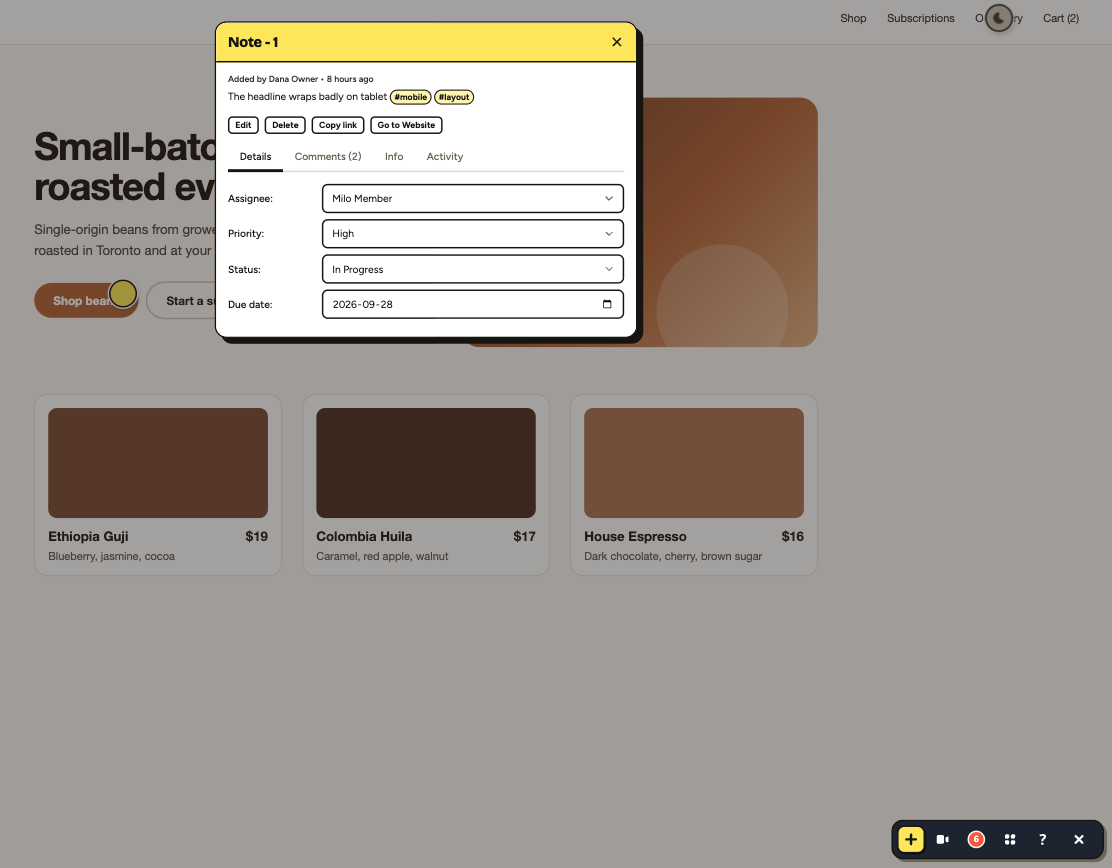
Task: Click the Edit button on the note
Action: point(243,126)
